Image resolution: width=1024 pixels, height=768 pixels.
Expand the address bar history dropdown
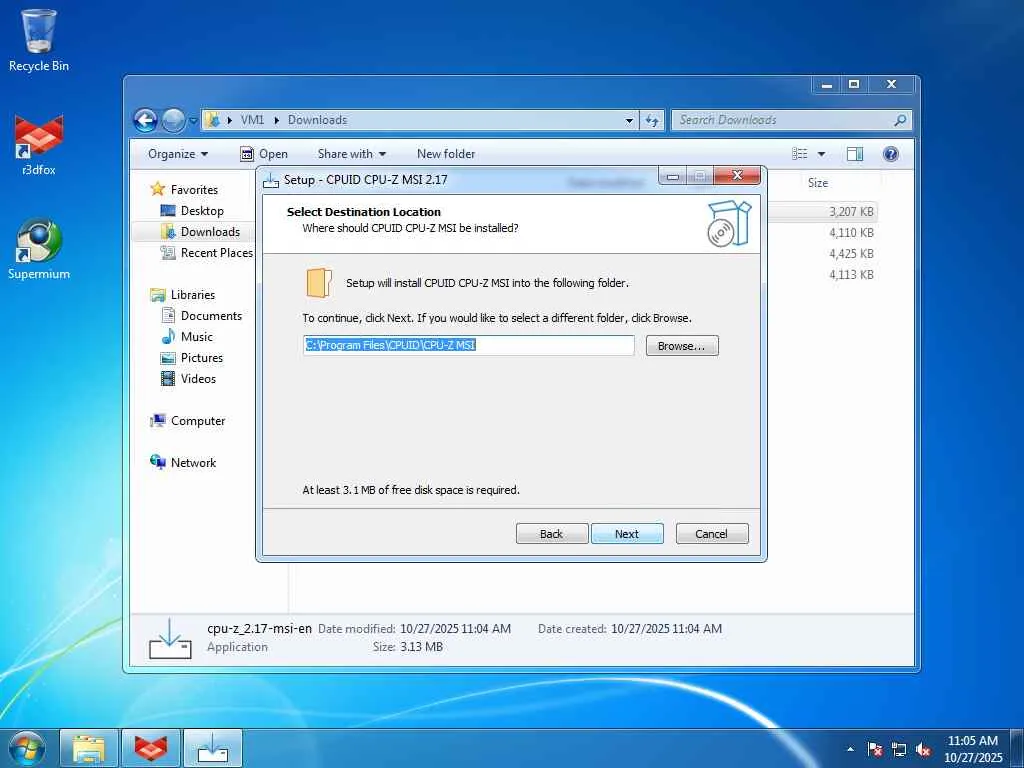tap(629, 120)
